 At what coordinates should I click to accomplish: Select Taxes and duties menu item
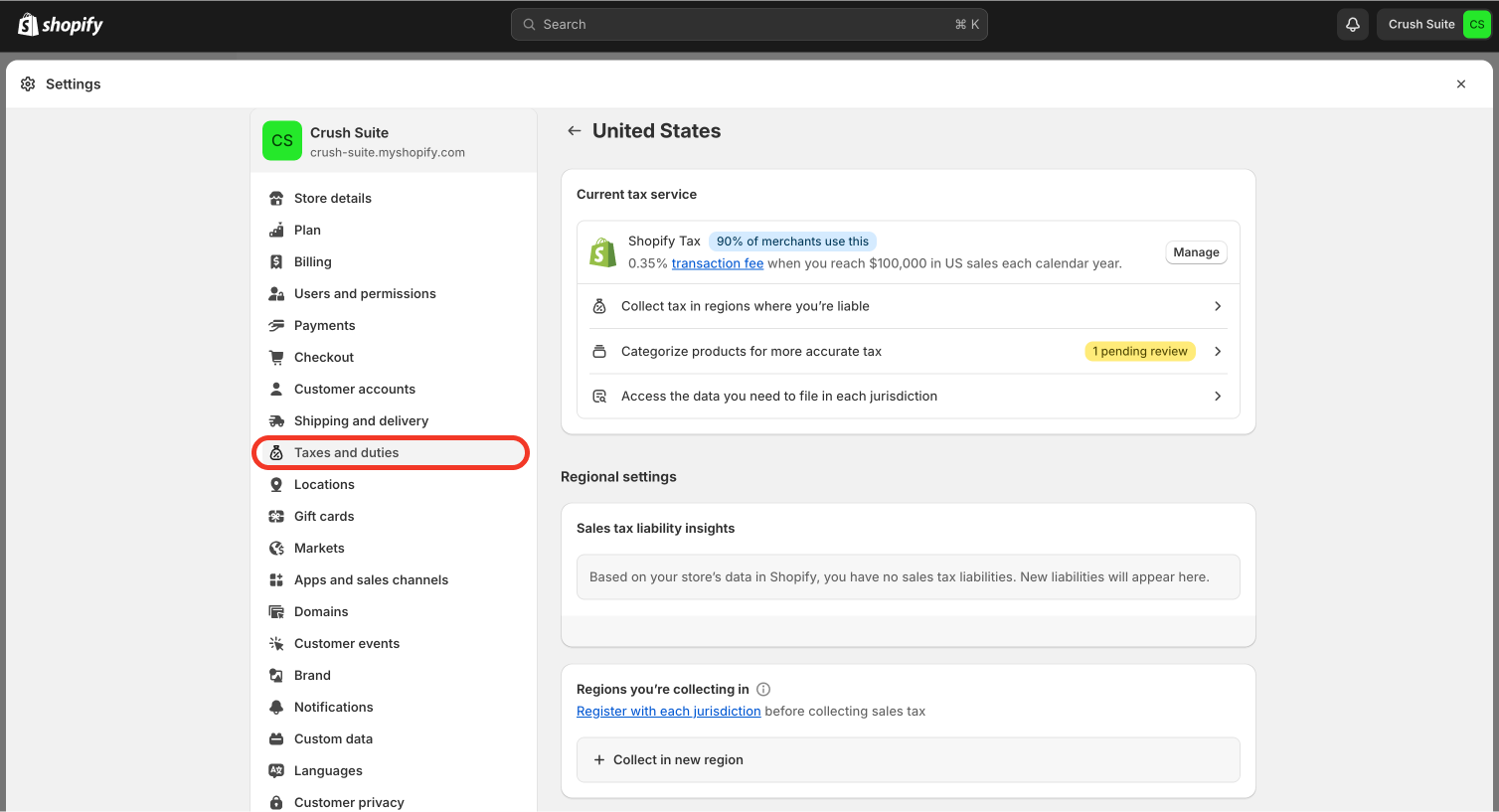coord(393,453)
